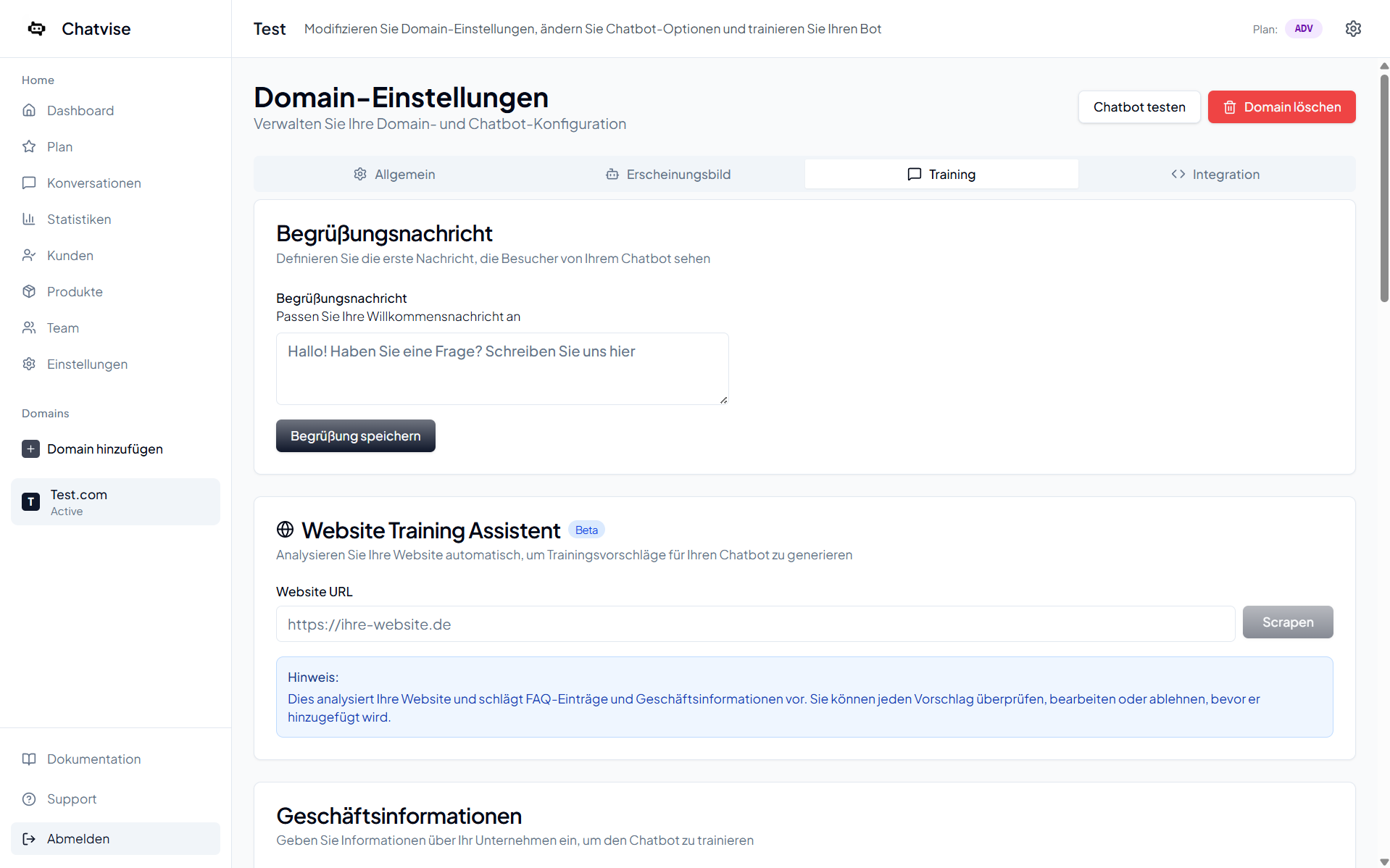Click the Abmelden logout icon
Screen dimensions: 1390x868
[29, 838]
